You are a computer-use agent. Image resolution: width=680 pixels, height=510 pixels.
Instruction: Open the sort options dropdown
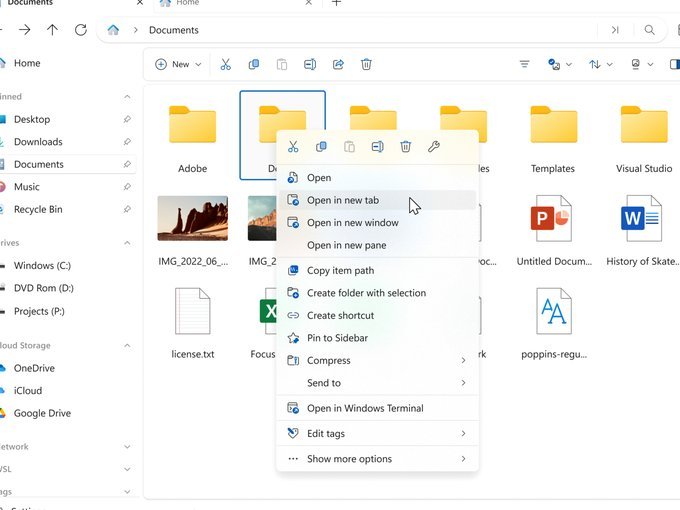click(x=601, y=65)
